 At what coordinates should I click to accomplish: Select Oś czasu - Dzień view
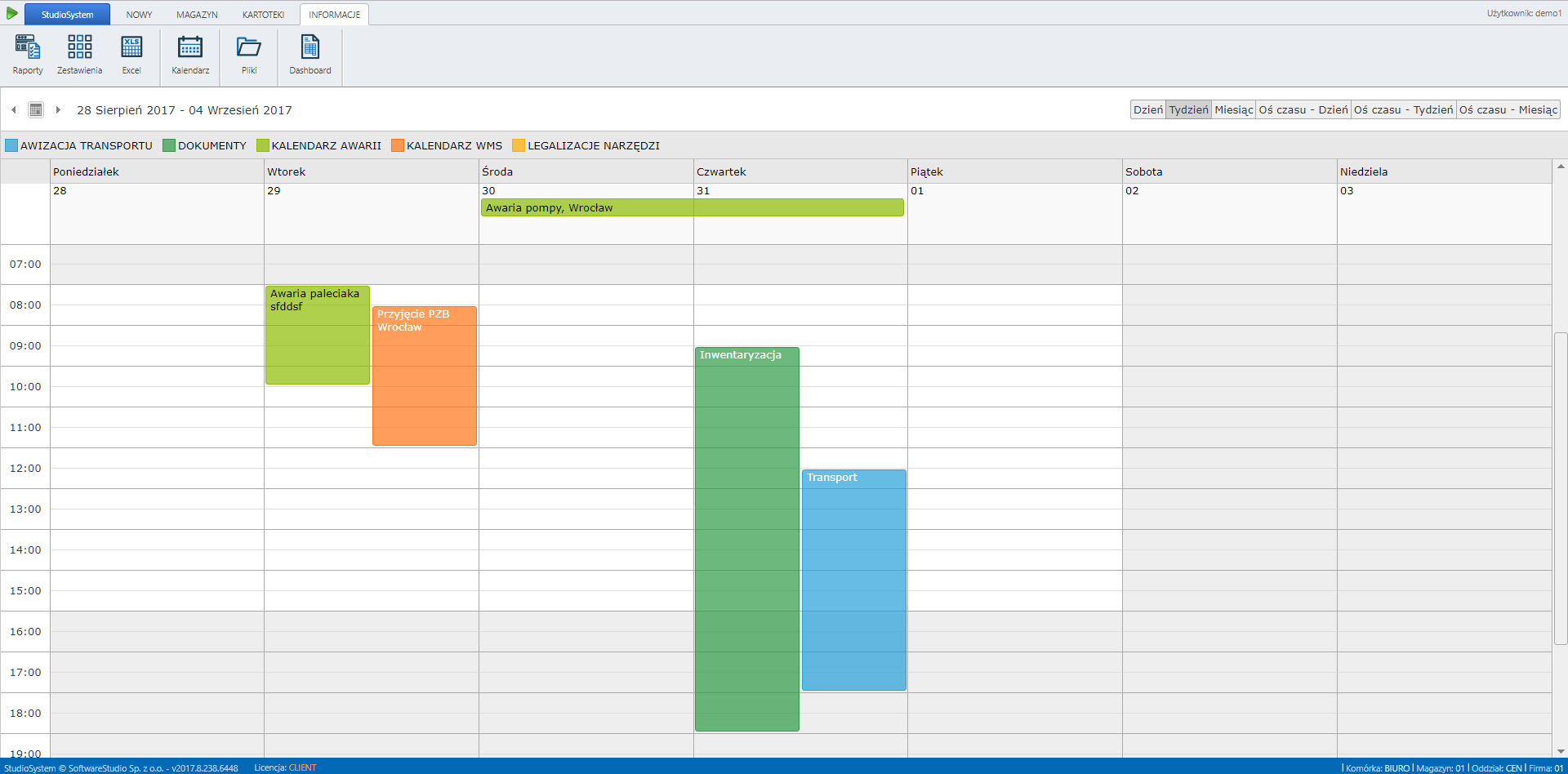(x=1303, y=109)
